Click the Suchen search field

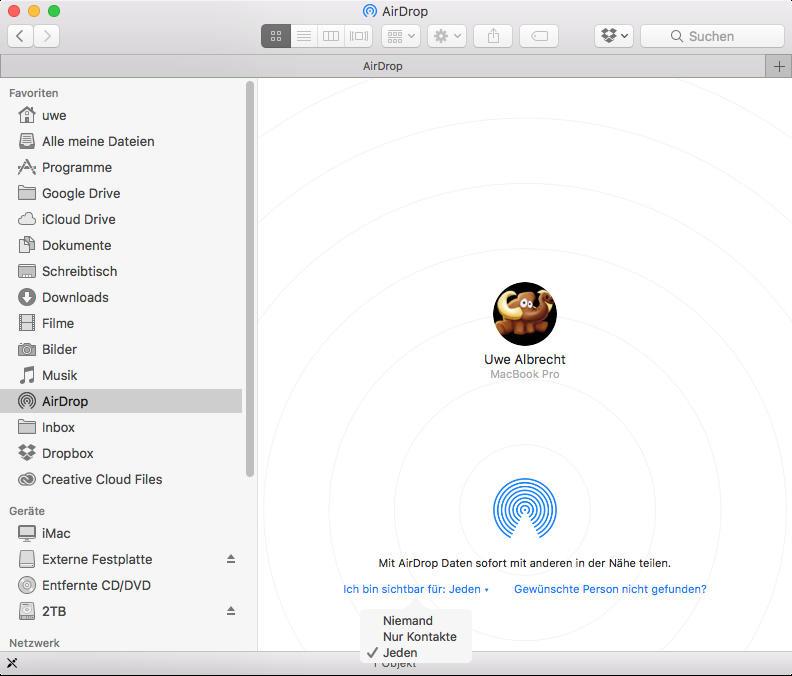tap(712, 36)
